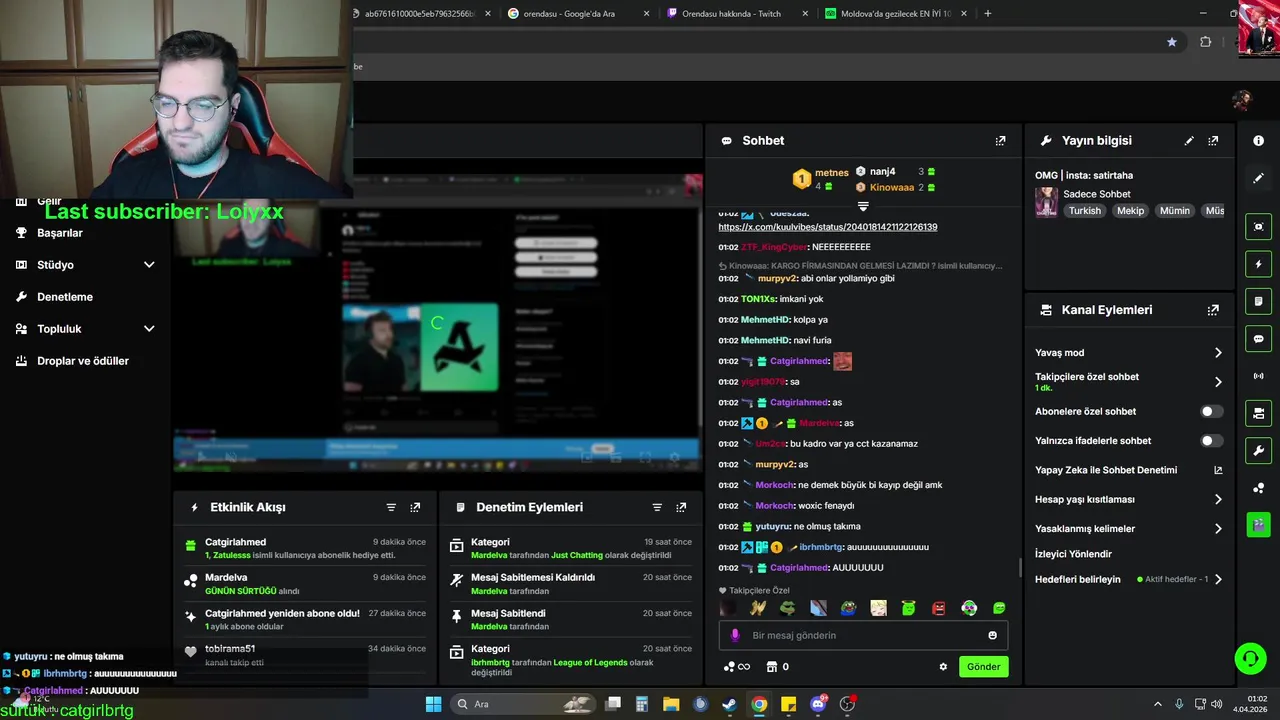Expand the Stüdyo sidebar section

point(149,265)
